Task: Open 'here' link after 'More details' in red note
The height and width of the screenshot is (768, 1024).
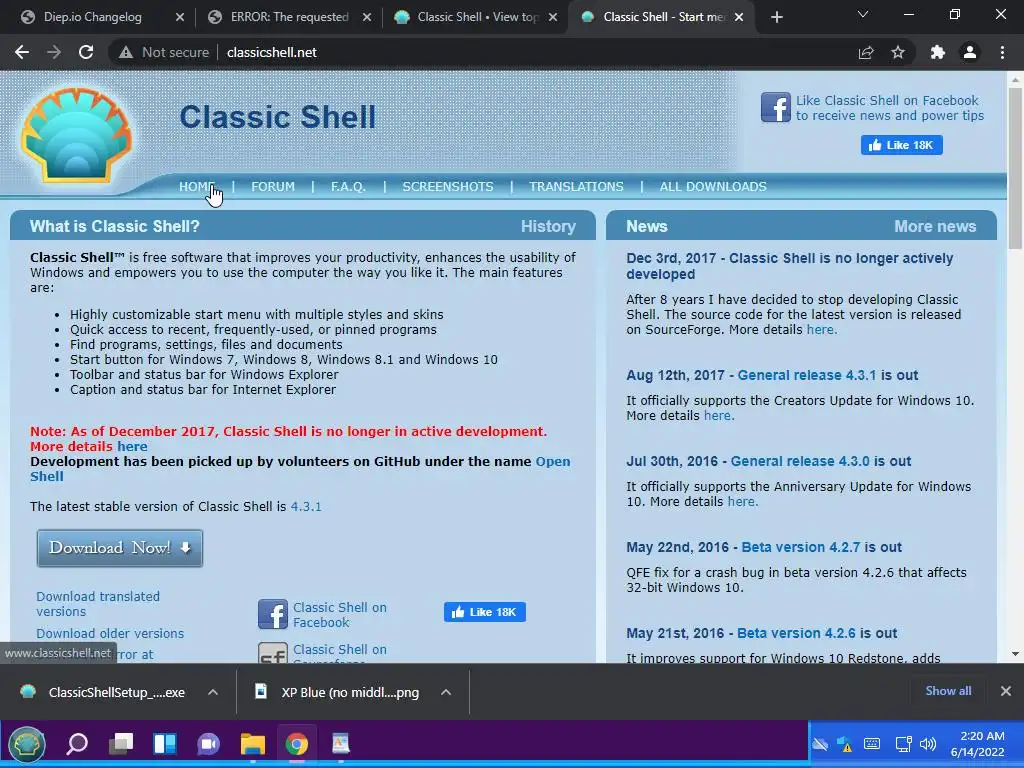Action: point(132,447)
